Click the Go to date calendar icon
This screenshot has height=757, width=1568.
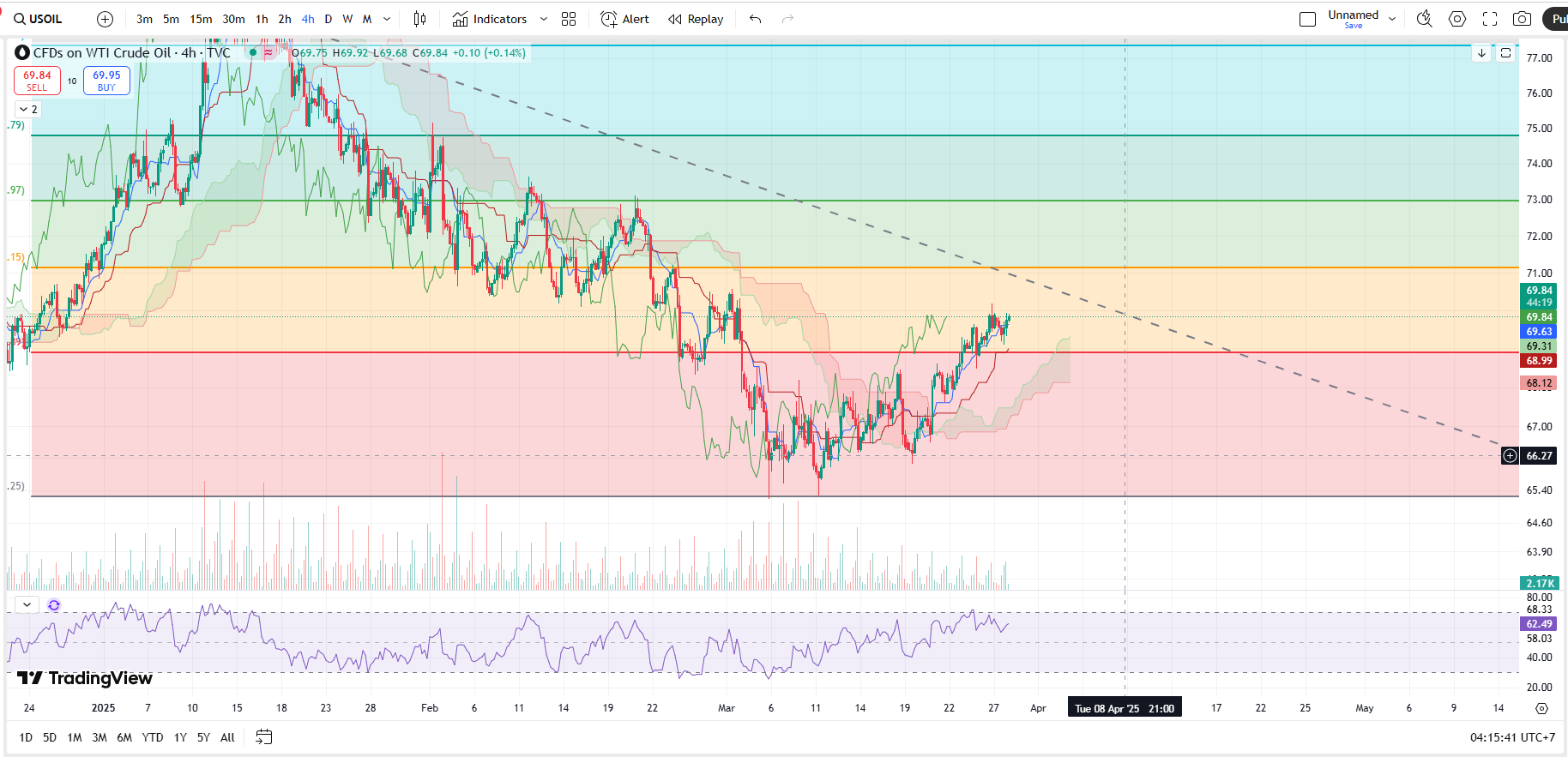click(264, 737)
